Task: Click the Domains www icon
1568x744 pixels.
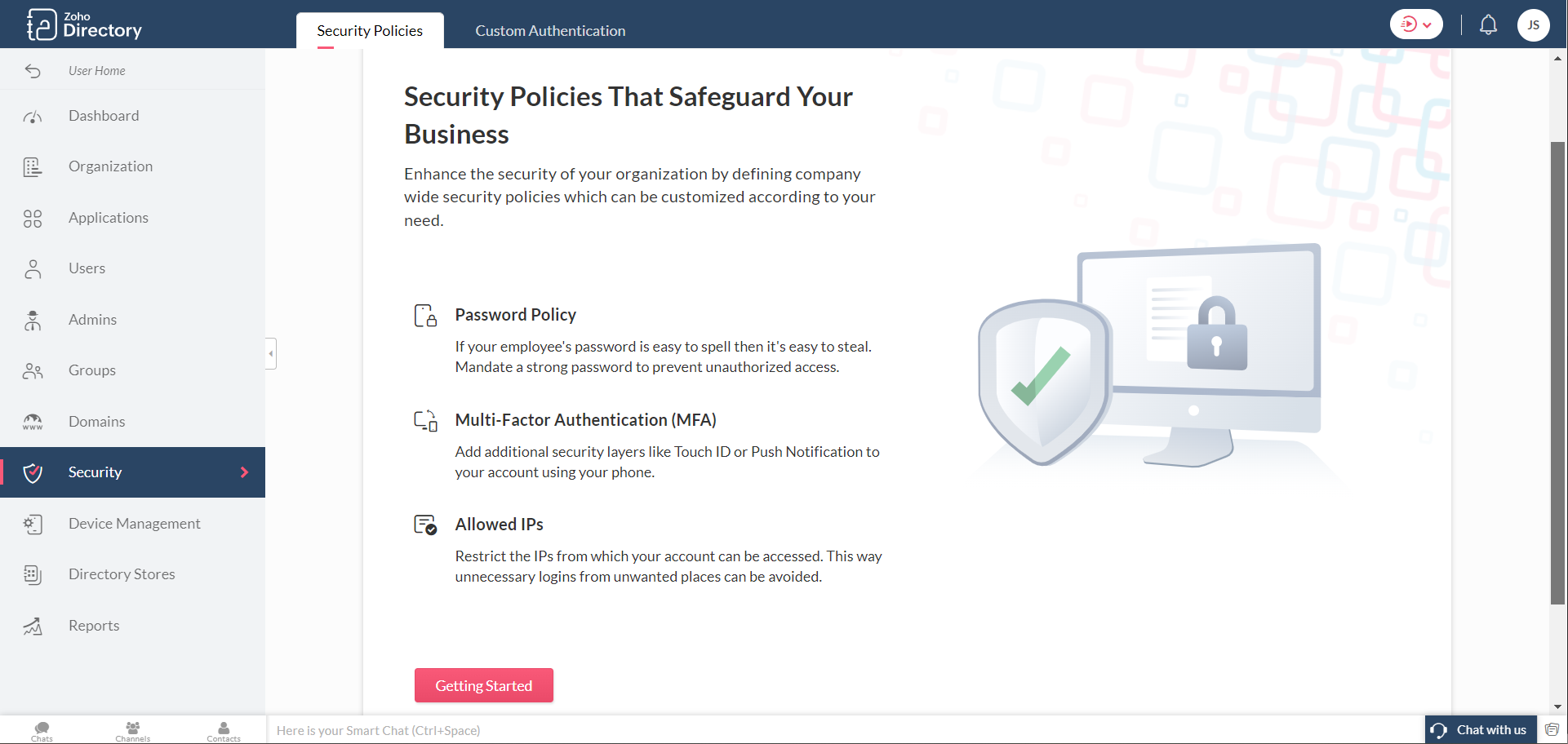Action: point(33,422)
